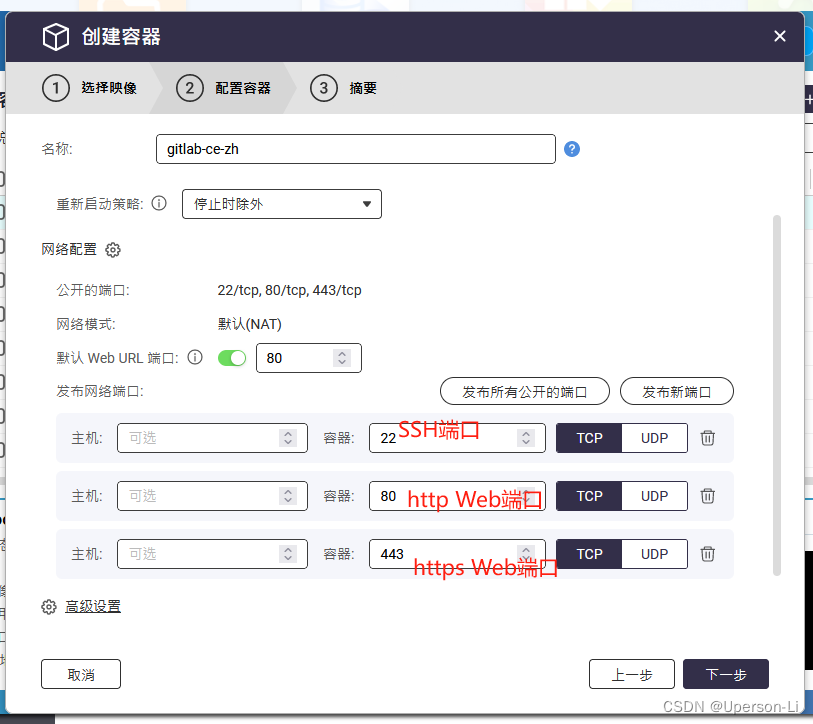This screenshot has height=724, width=813.
Task: Click 取消 to cancel
Action: click(81, 674)
